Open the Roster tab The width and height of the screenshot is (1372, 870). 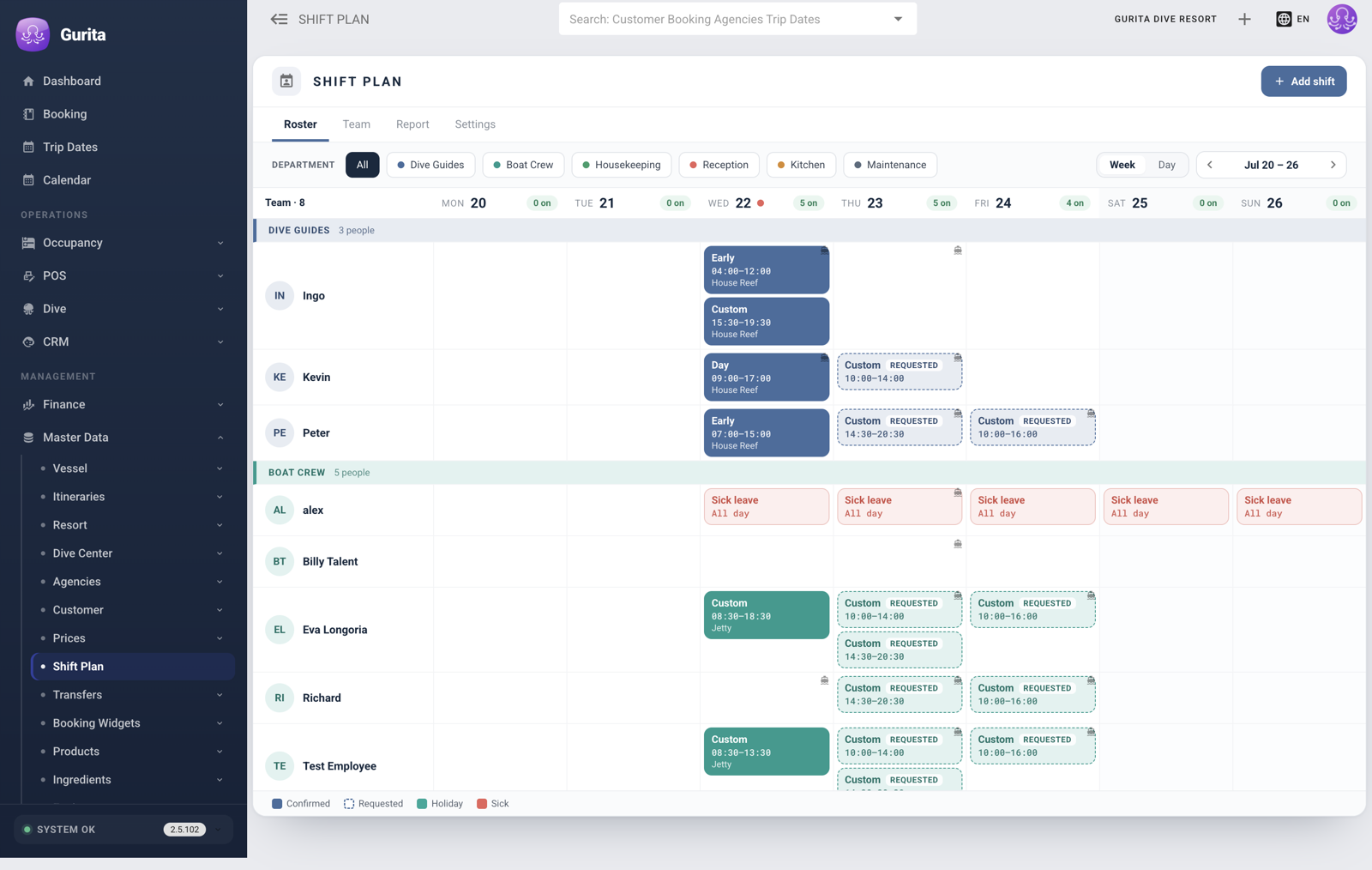(300, 124)
